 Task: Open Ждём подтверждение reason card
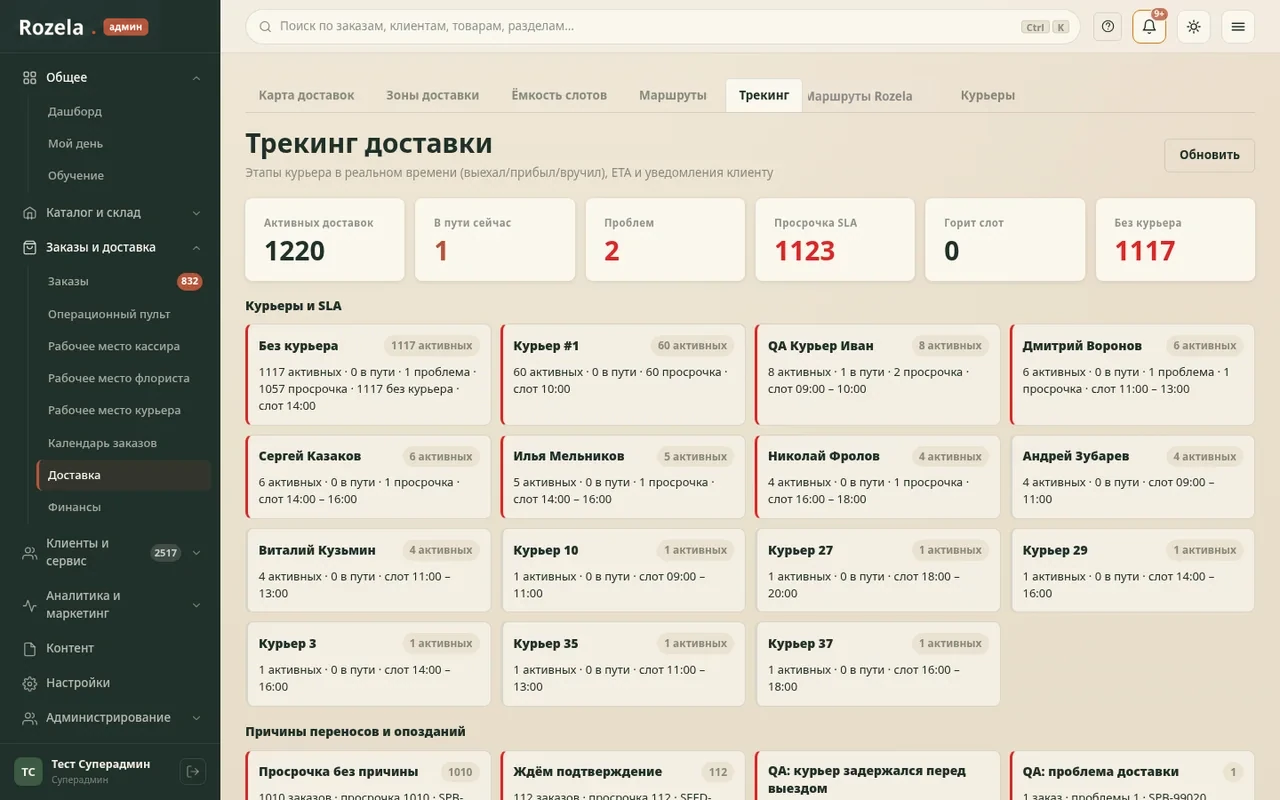pos(623,775)
